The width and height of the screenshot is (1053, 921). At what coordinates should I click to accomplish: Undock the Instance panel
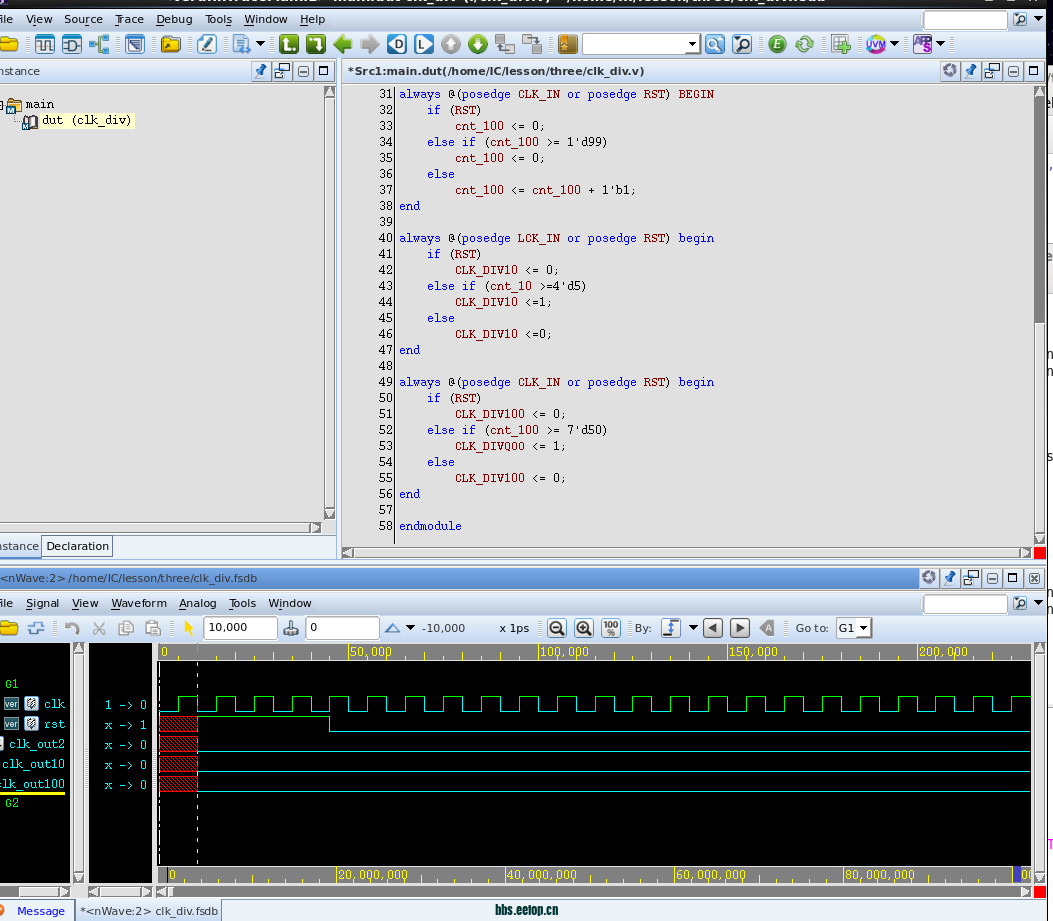283,71
